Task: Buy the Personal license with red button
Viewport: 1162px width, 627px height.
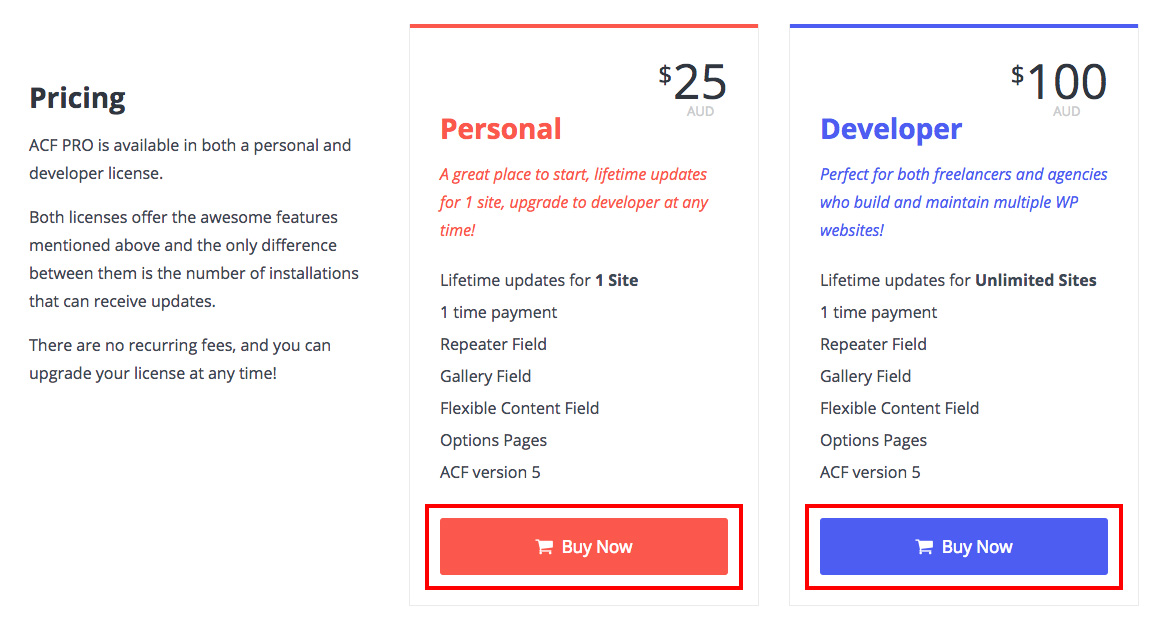Action: point(584,547)
